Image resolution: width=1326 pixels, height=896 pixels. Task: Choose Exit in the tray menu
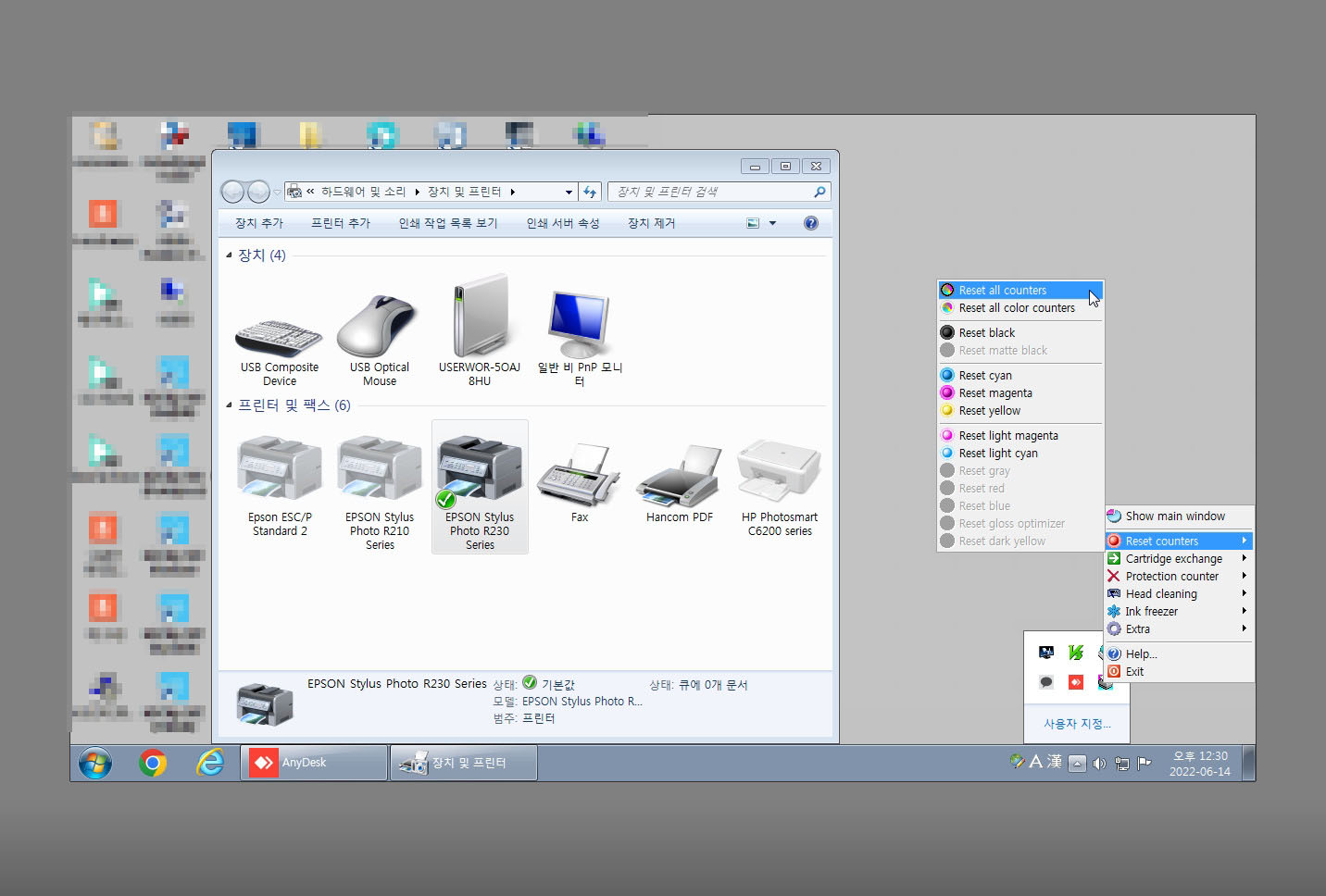pos(1179,671)
